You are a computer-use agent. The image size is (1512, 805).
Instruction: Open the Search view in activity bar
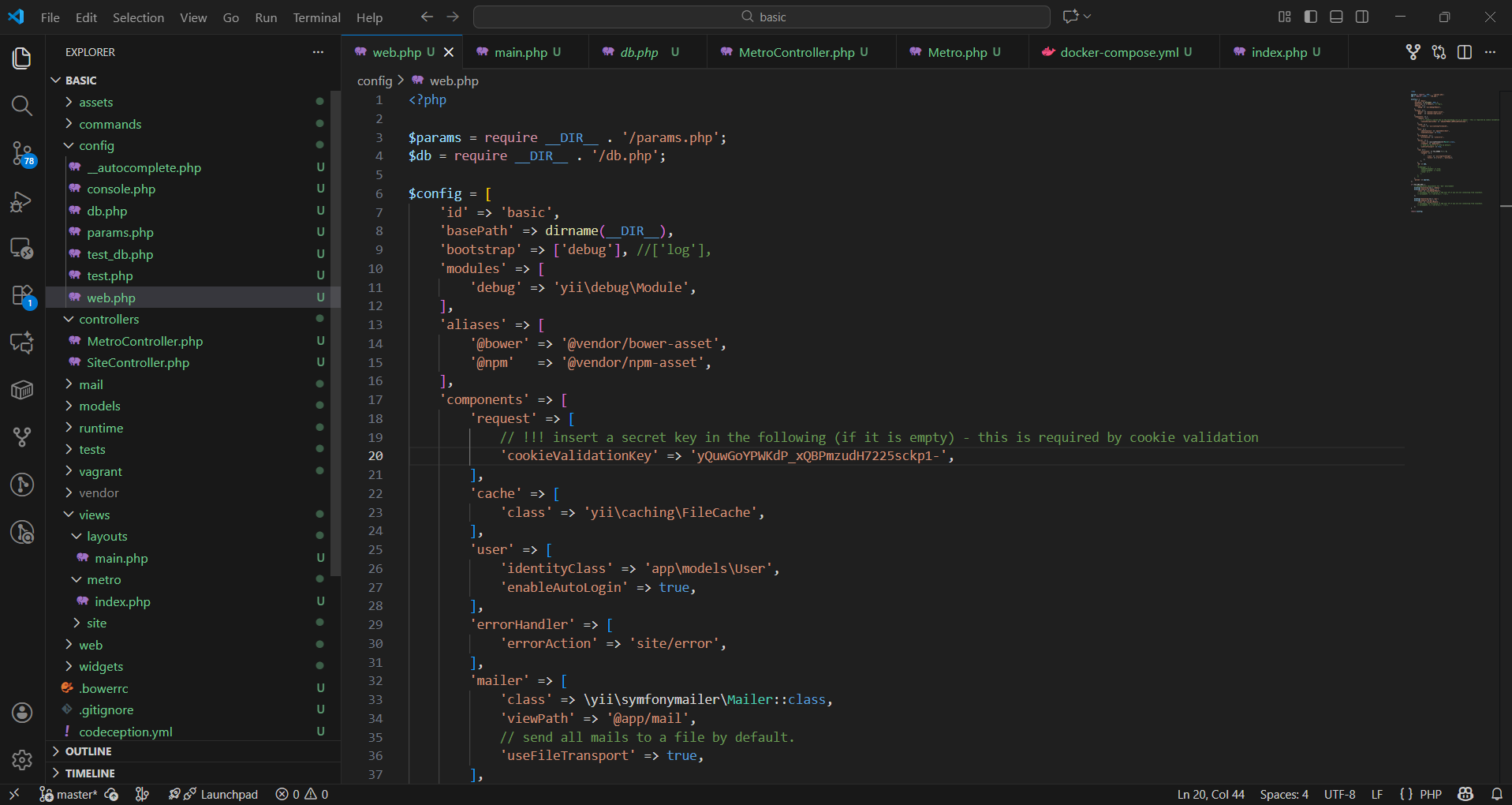21,106
